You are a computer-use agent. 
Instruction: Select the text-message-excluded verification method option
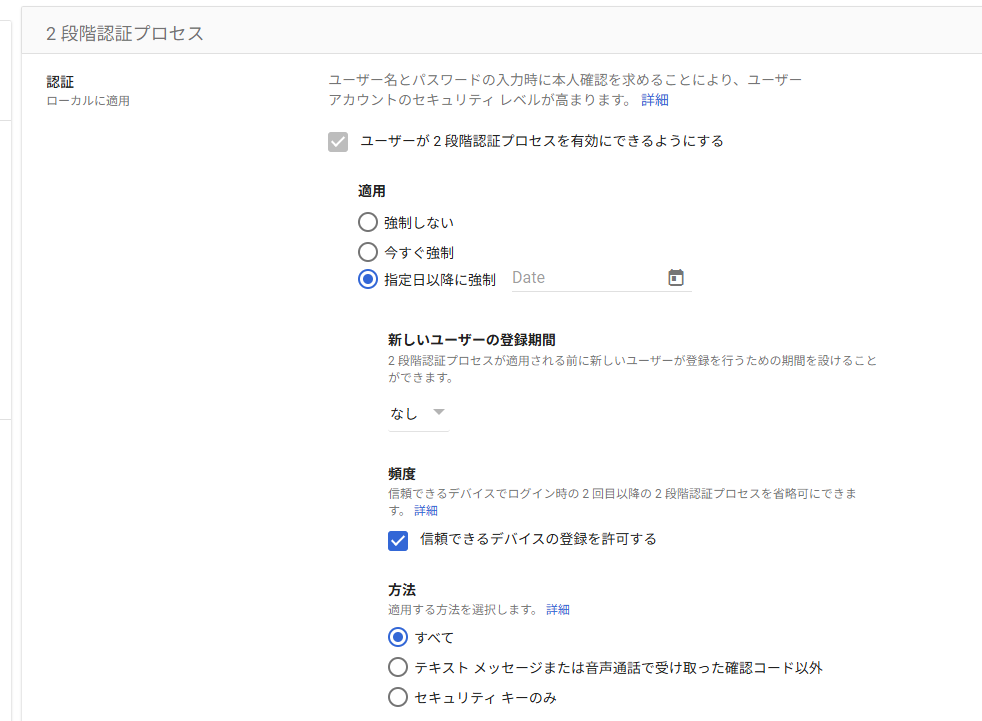pos(398,667)
